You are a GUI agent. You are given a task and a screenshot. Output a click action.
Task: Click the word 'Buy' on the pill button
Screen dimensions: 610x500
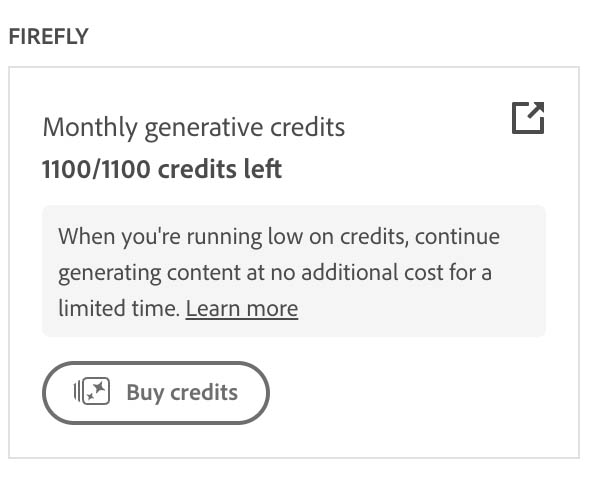tap(145, 393)
